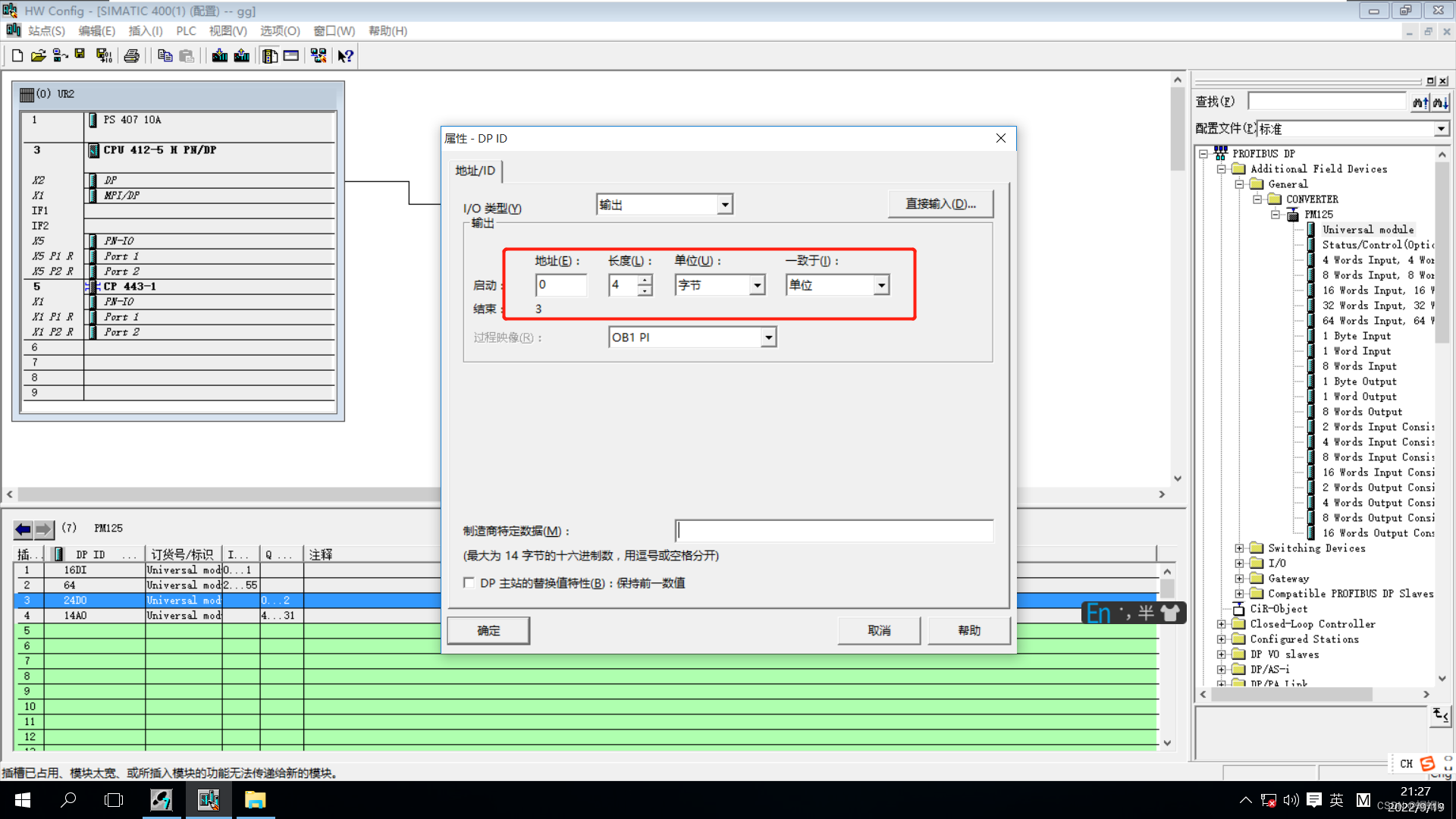
Task: Open File Explorer from the taskbar
Action: pos(255,800)
